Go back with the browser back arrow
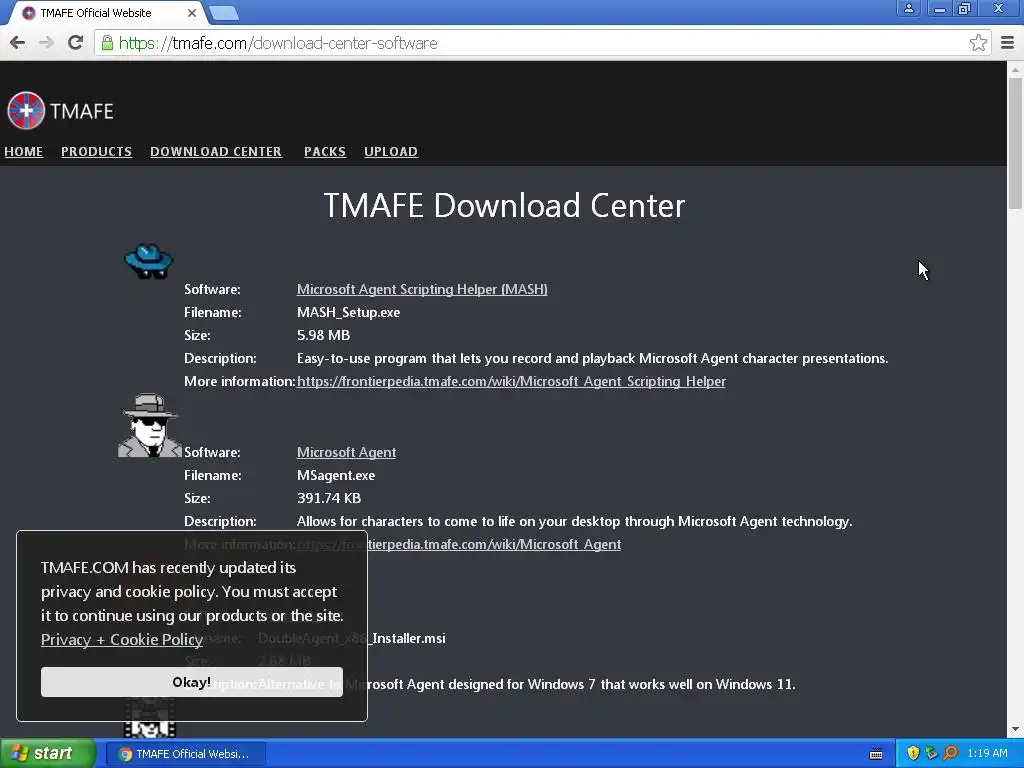 point(18,43)
